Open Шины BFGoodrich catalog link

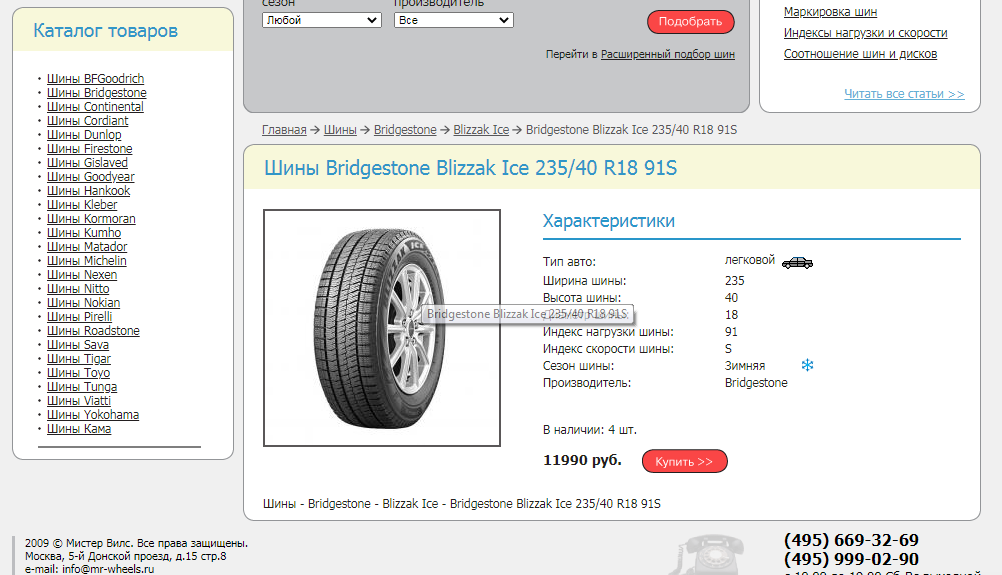click(95, 79)
